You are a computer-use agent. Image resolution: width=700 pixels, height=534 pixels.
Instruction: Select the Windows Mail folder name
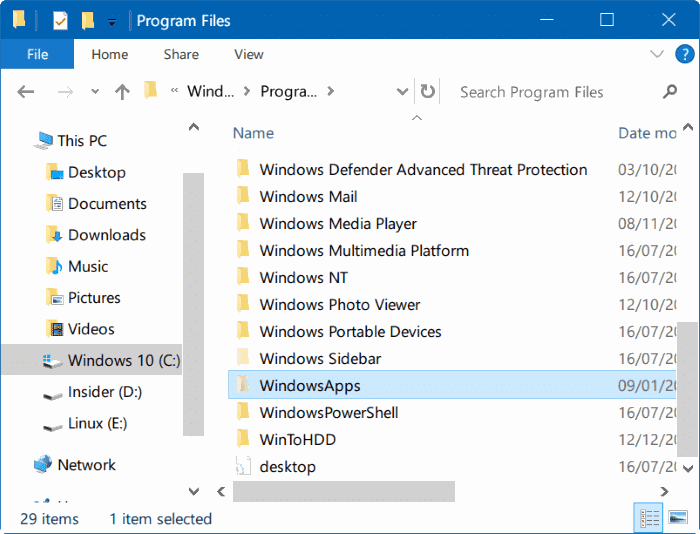(x=308, y=196)
